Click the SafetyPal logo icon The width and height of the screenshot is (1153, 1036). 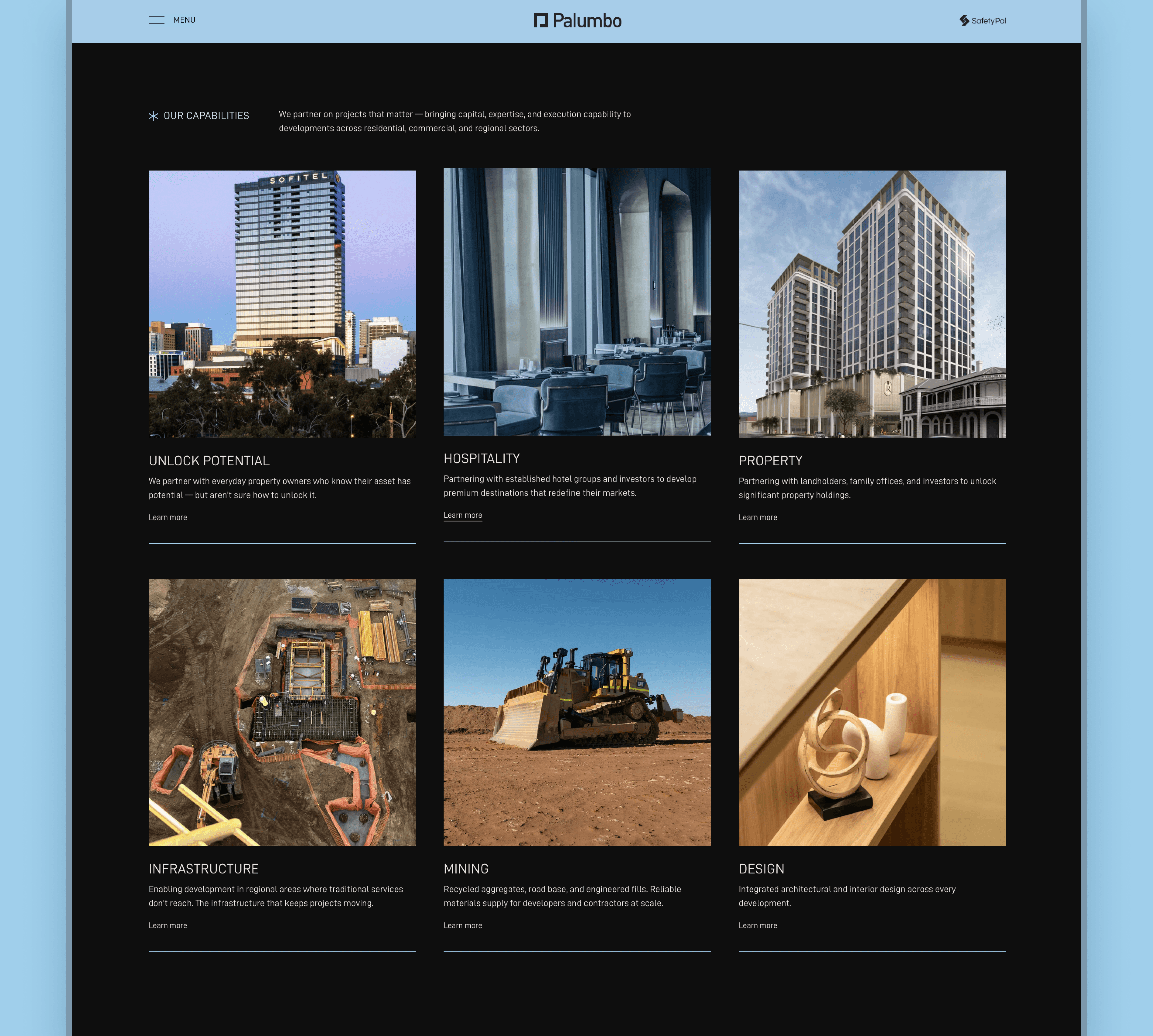(x=964, y=21)
